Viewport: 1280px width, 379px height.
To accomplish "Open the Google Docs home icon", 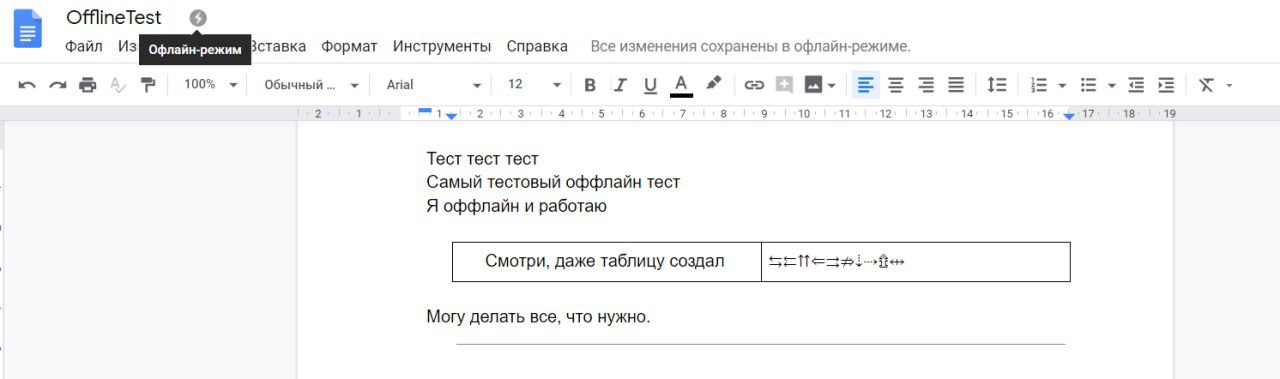I will (x=27, y=28).
